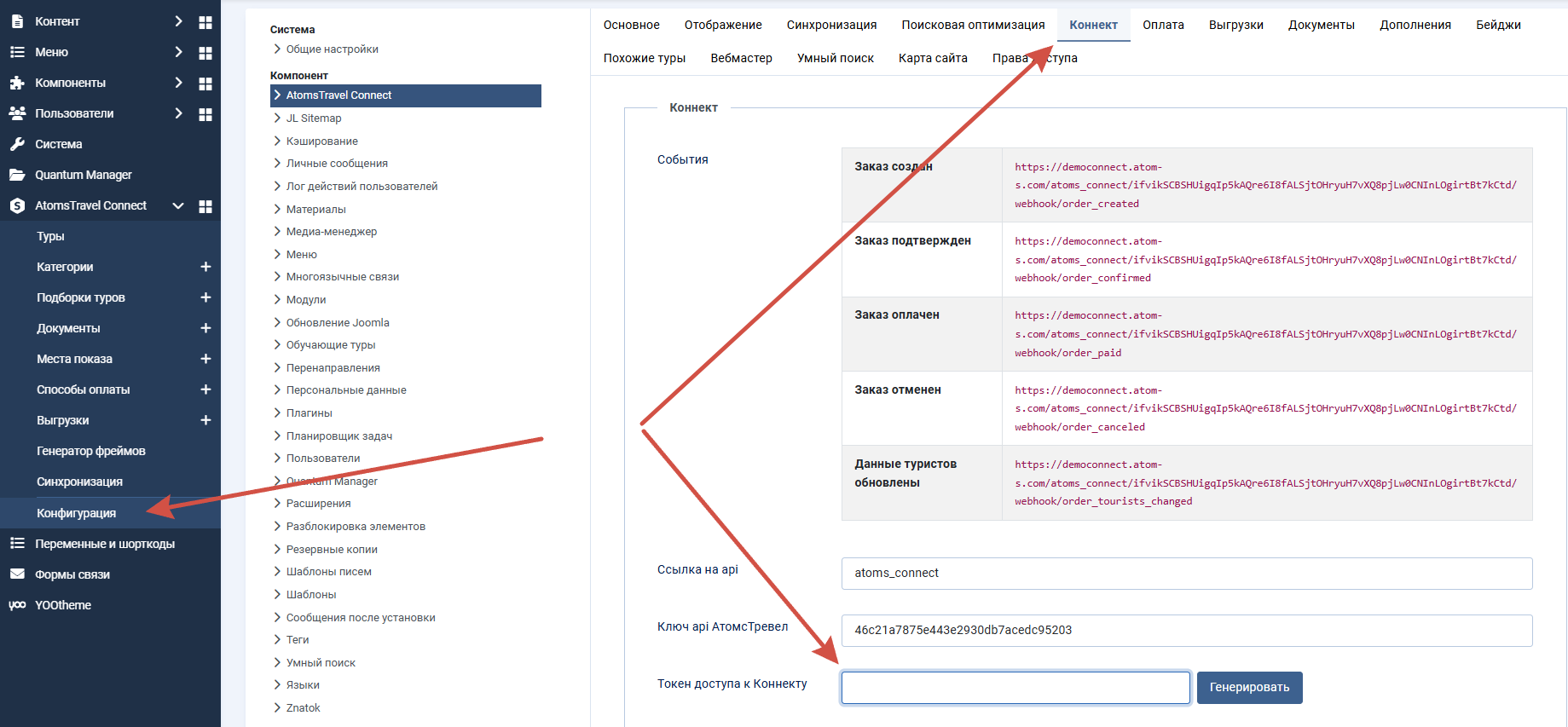Open Обновление Joomla component settings
Screen dimensions: 1568x727
338,323
